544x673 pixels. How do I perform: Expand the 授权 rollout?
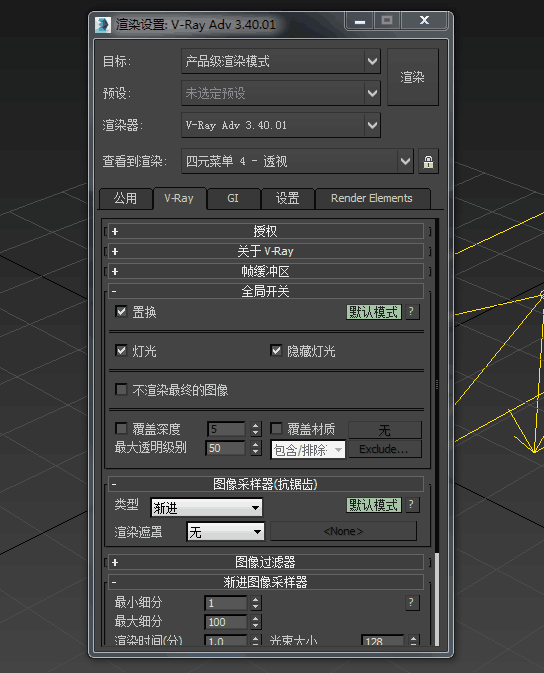(266, 231)
